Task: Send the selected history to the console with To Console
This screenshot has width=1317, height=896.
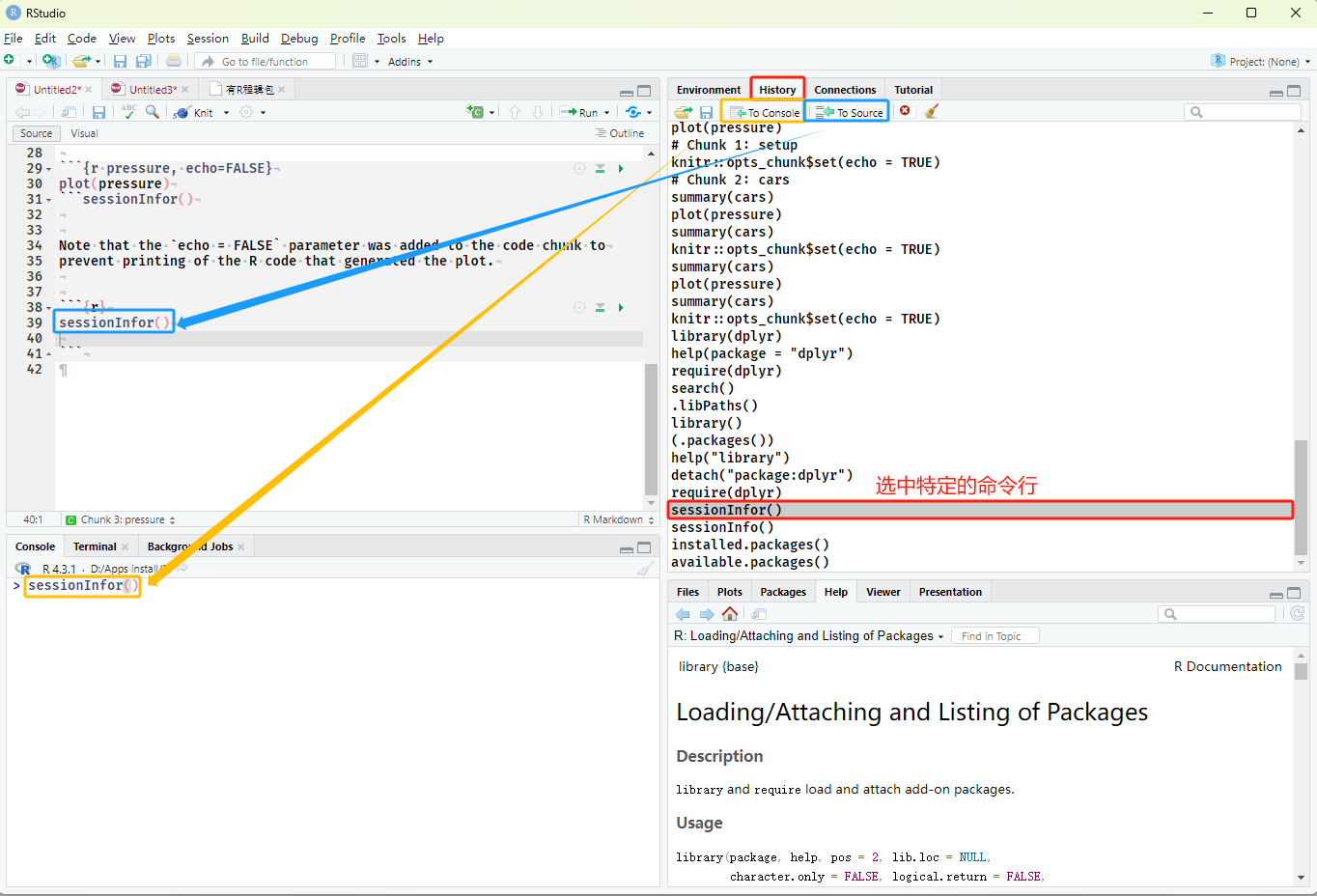Action: (765, 112)
